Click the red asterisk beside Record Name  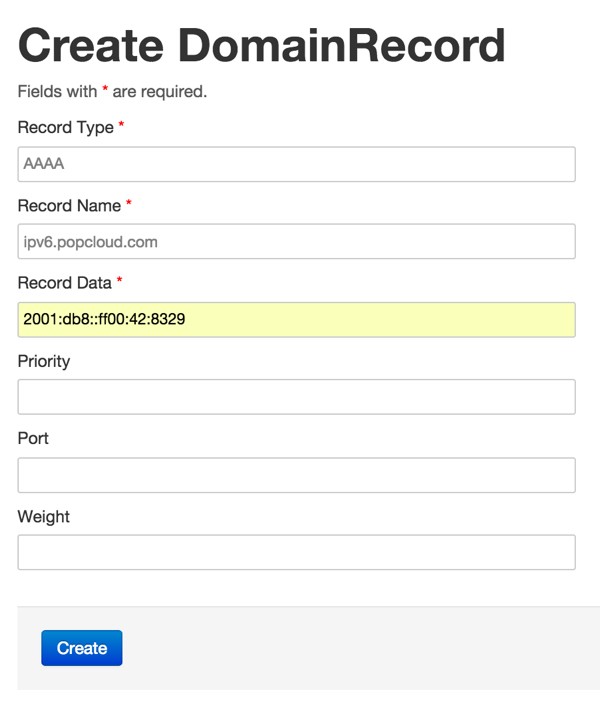pyautogui.click(x=129, y=202)
